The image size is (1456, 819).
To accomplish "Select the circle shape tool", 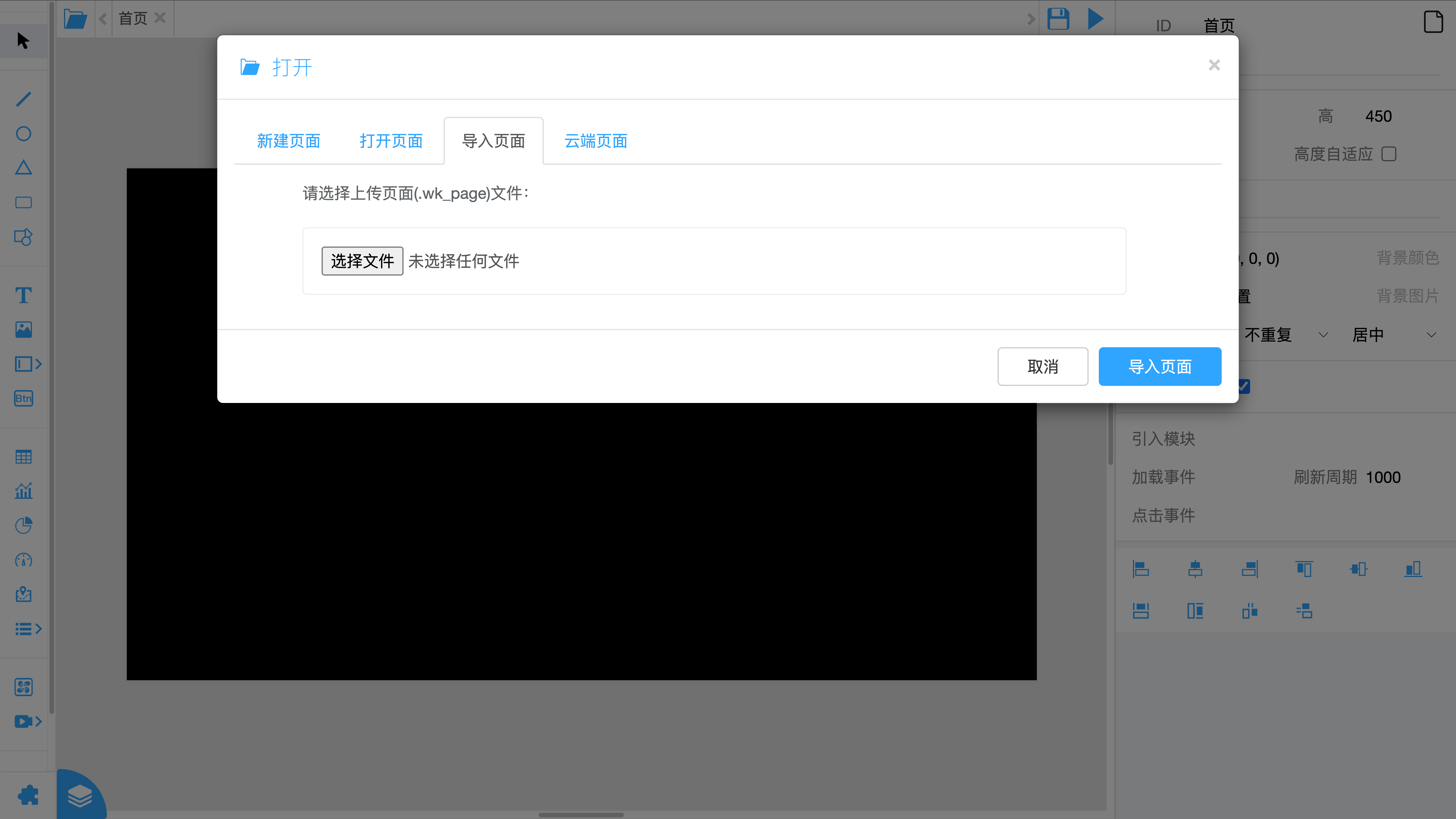I will click(23, 134).
